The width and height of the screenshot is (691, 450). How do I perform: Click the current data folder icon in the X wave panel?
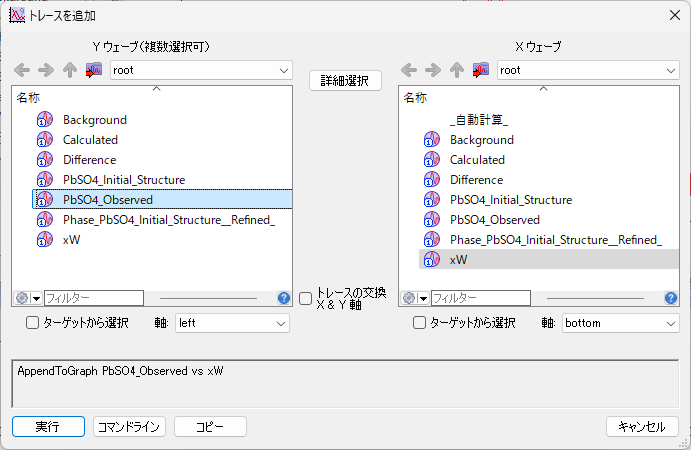click(x=481, y=70)
